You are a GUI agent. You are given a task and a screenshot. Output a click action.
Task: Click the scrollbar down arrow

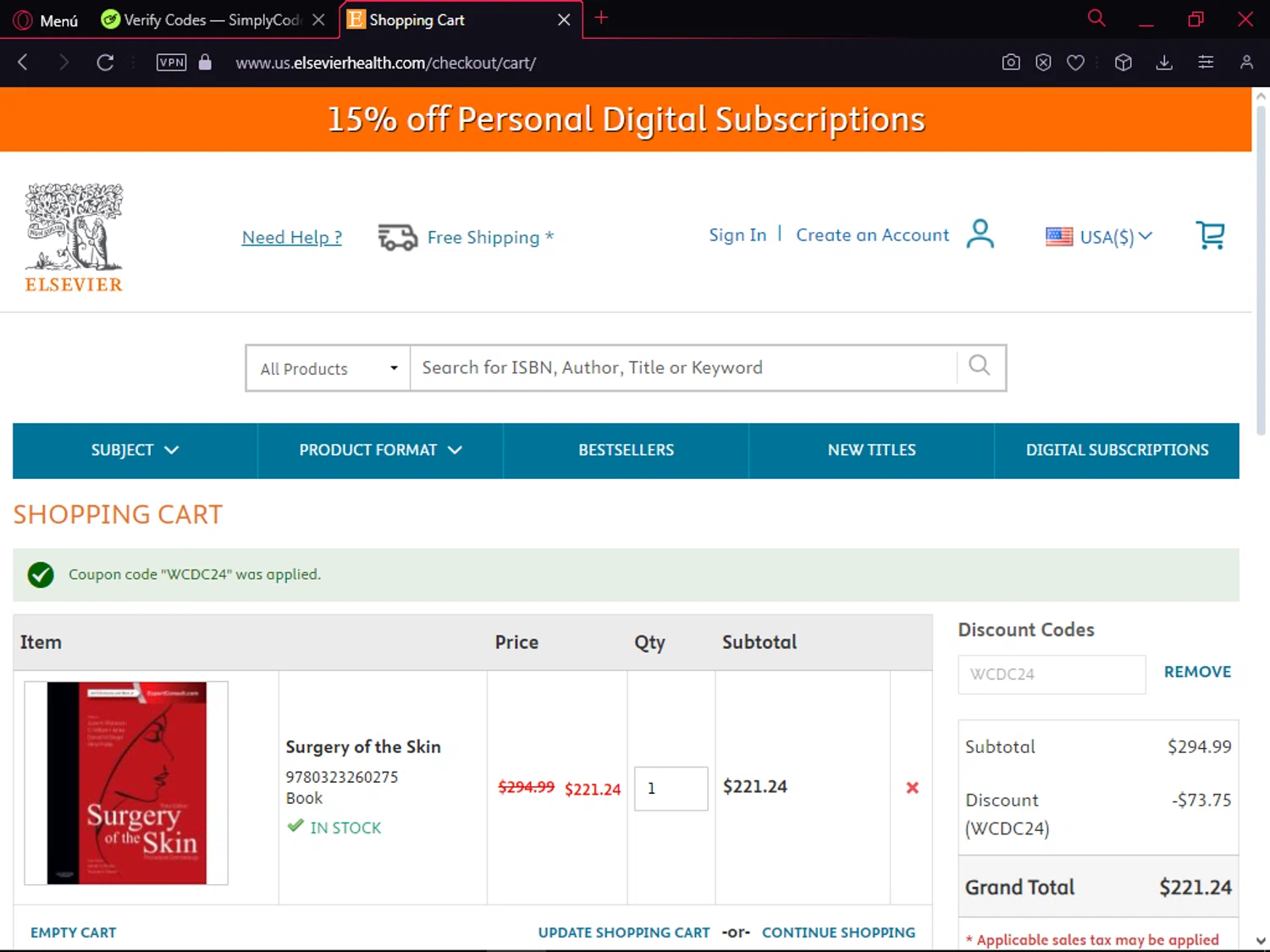[x=1261, y=940]
